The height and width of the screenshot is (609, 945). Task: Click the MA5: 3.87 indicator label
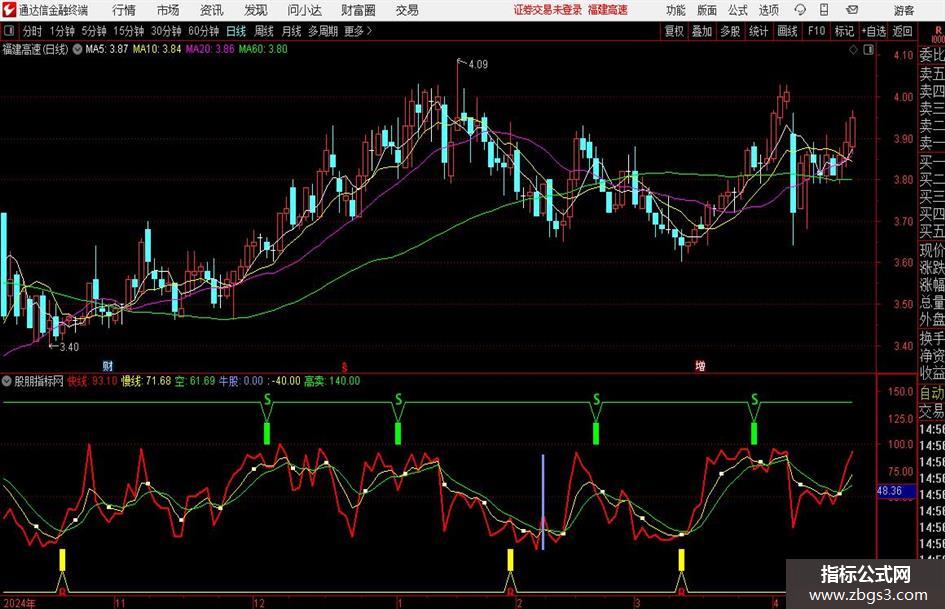coord(107,49)
